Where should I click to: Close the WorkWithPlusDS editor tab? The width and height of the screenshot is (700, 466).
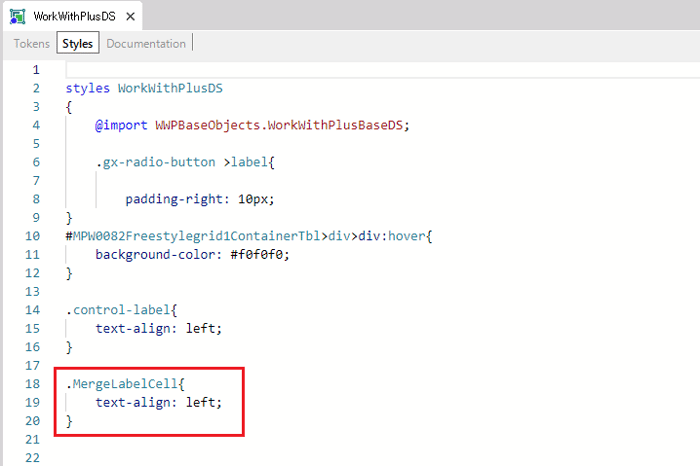pos(129,17)
